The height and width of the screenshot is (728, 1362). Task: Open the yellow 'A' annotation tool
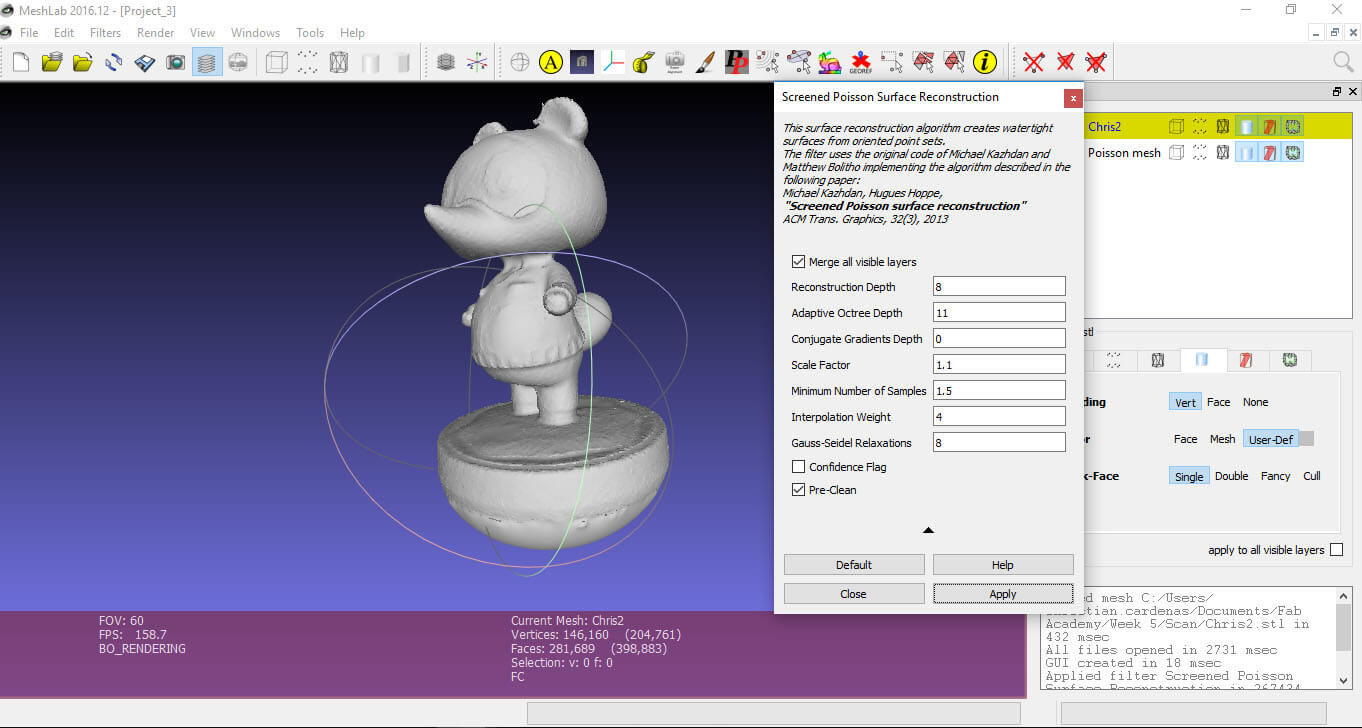551,62
